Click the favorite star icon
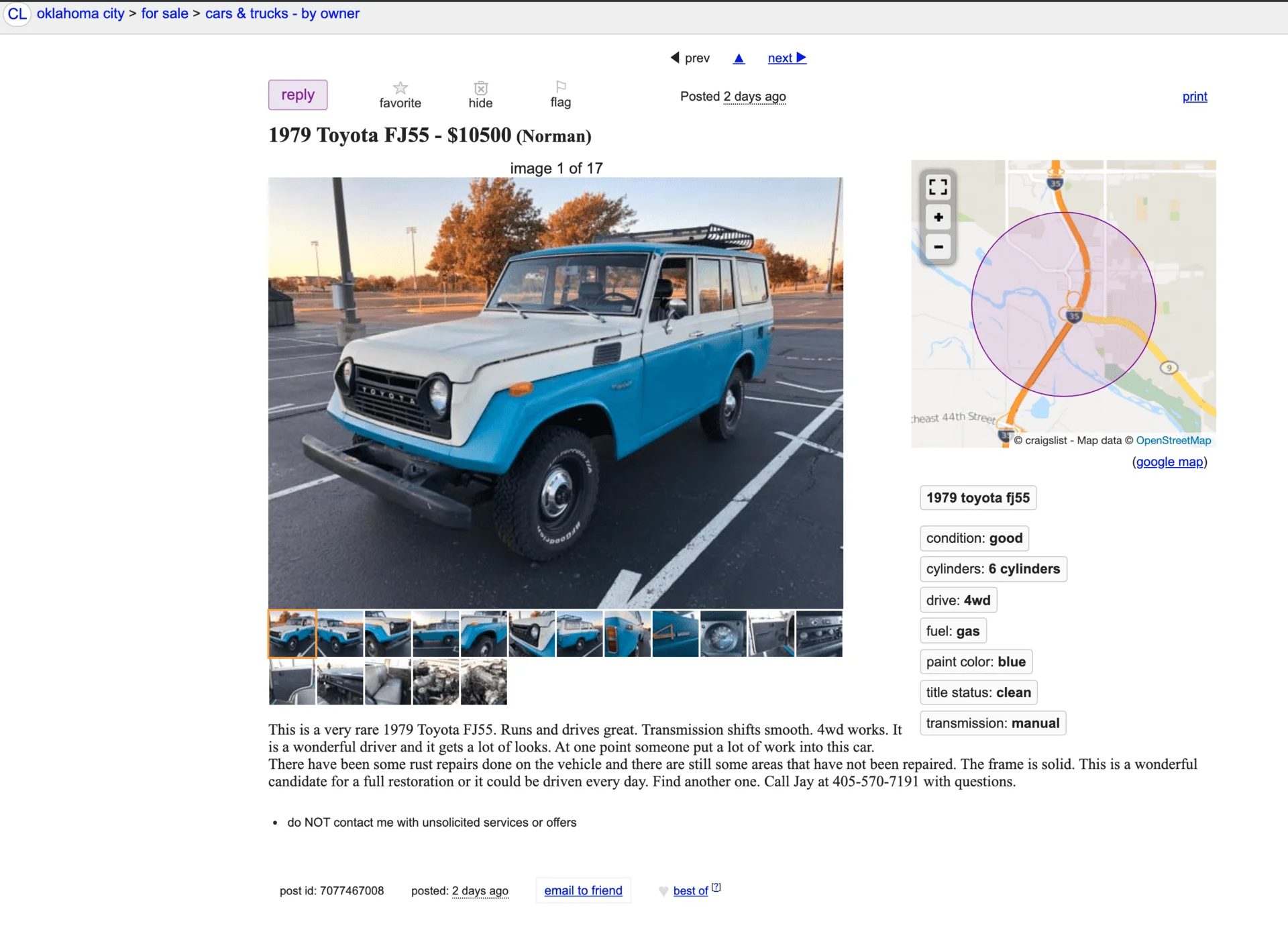 [x=400, y=88]
